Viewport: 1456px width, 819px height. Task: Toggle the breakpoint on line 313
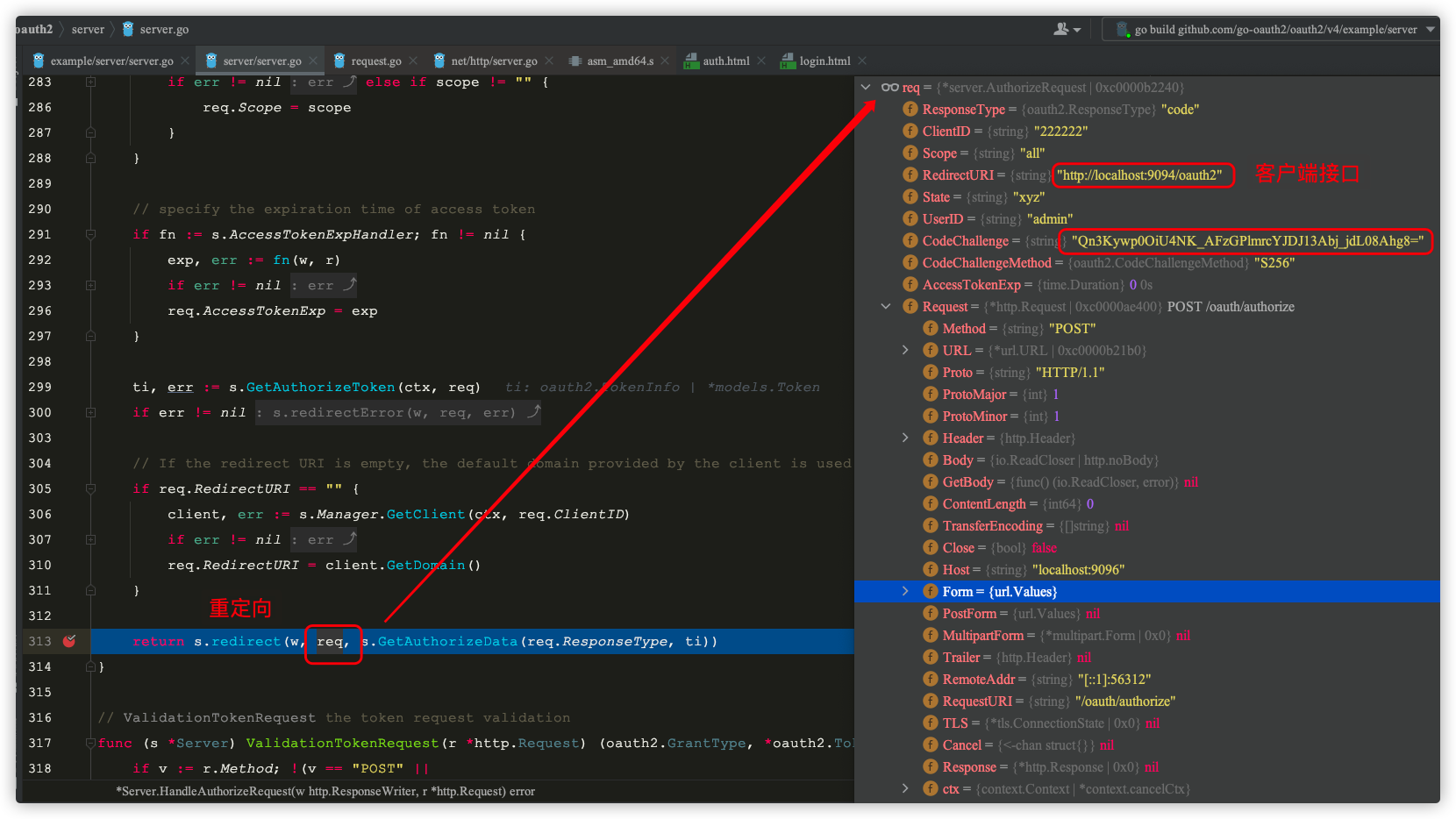[69, 641]
